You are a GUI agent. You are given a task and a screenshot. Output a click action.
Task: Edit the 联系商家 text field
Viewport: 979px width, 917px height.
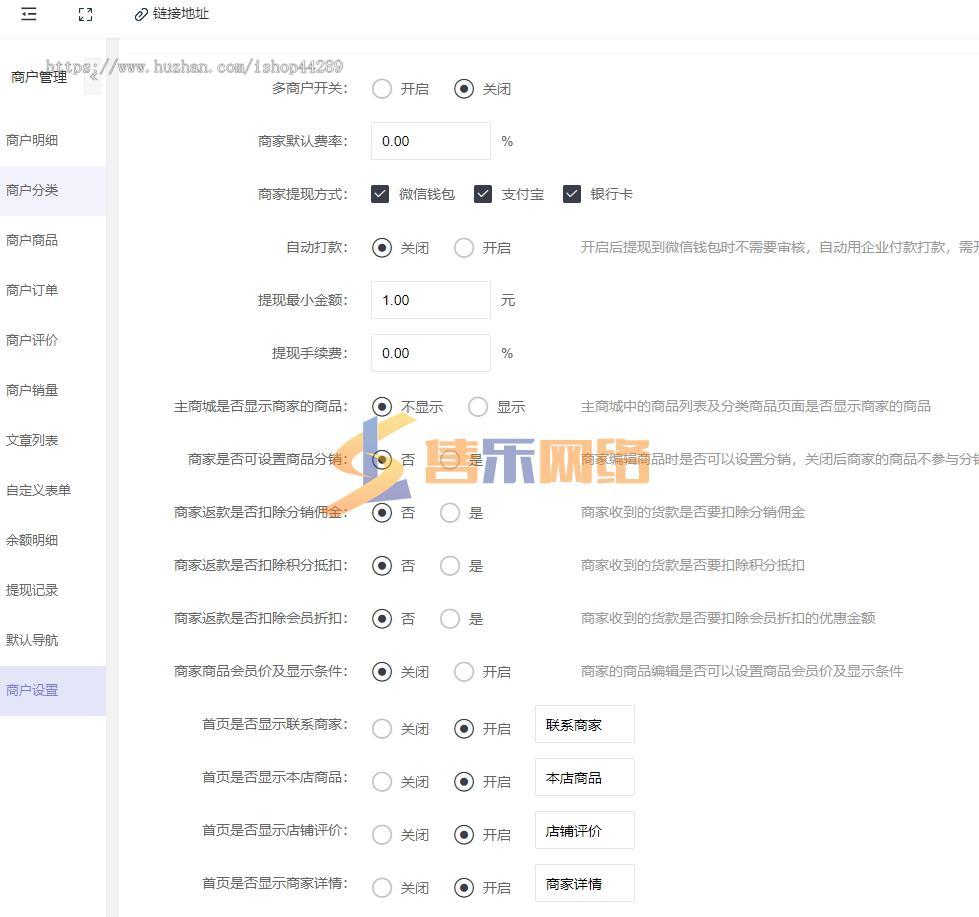[585, 725]
